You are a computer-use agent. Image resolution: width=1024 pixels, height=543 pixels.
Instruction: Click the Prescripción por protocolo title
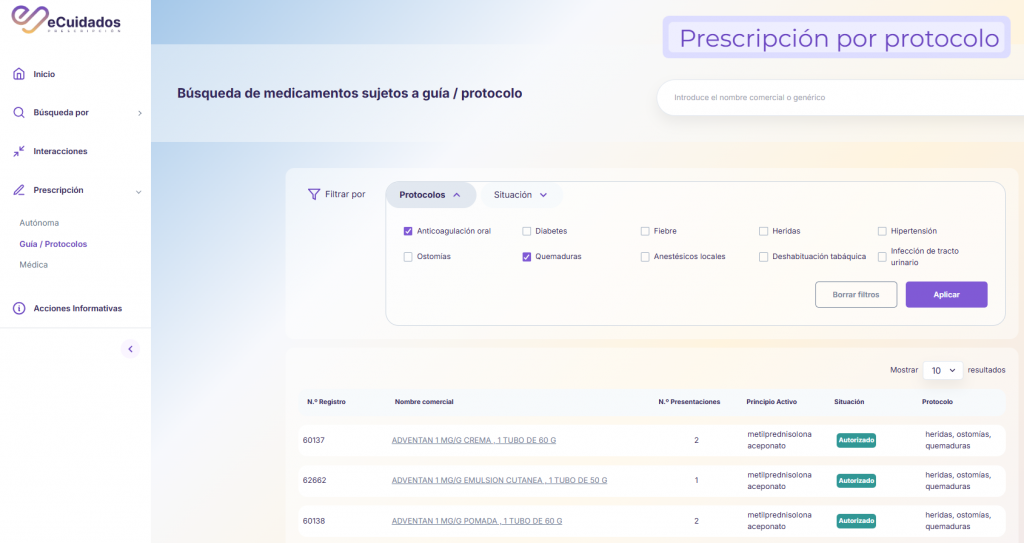pyautogui.click(x=839, y=38)
